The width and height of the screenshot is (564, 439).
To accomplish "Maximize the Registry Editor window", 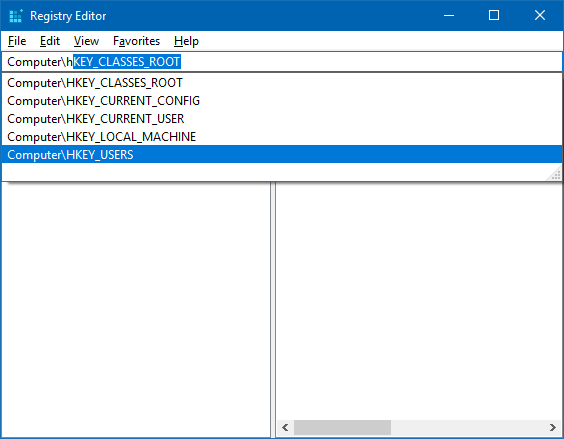I will pyautogui.click(x=494, y=15).
